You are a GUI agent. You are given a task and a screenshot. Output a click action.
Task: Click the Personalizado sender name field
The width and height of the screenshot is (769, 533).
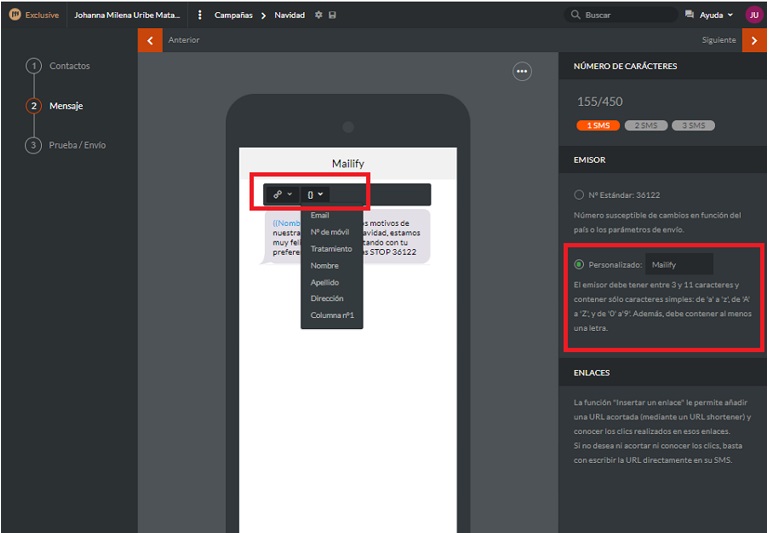(x=678, y=265)
